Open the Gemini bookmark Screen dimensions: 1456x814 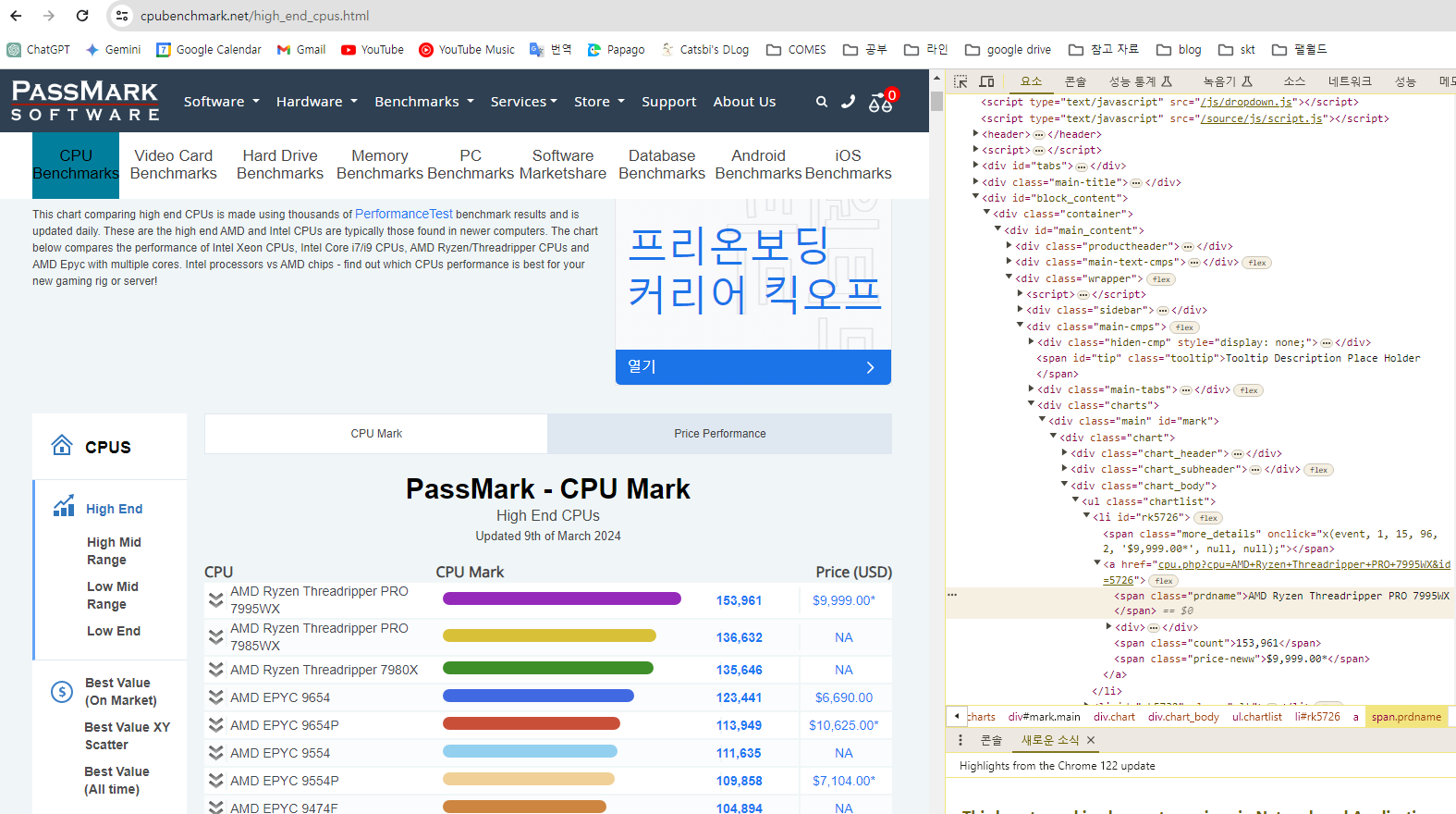[x=113, y=50]
